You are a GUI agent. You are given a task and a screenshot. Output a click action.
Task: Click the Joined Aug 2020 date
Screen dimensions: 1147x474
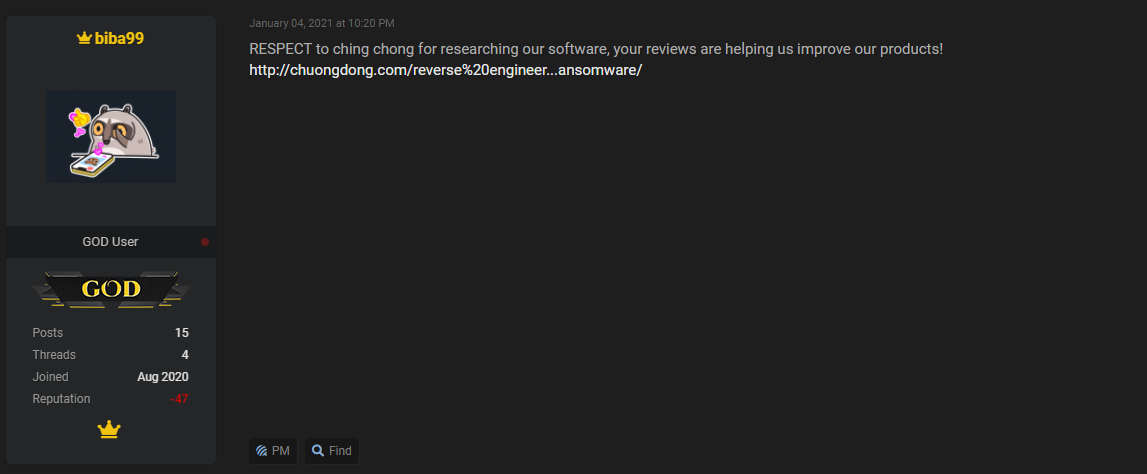point(163,377)
